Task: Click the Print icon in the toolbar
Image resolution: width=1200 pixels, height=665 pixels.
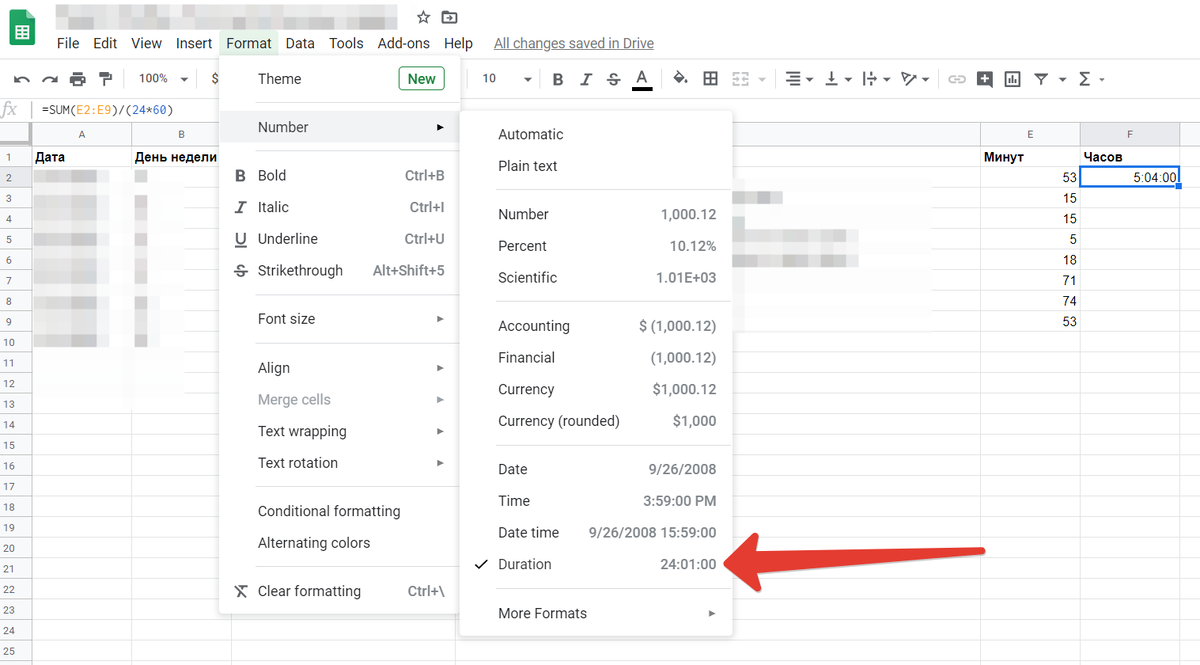Action: point(78,79)
